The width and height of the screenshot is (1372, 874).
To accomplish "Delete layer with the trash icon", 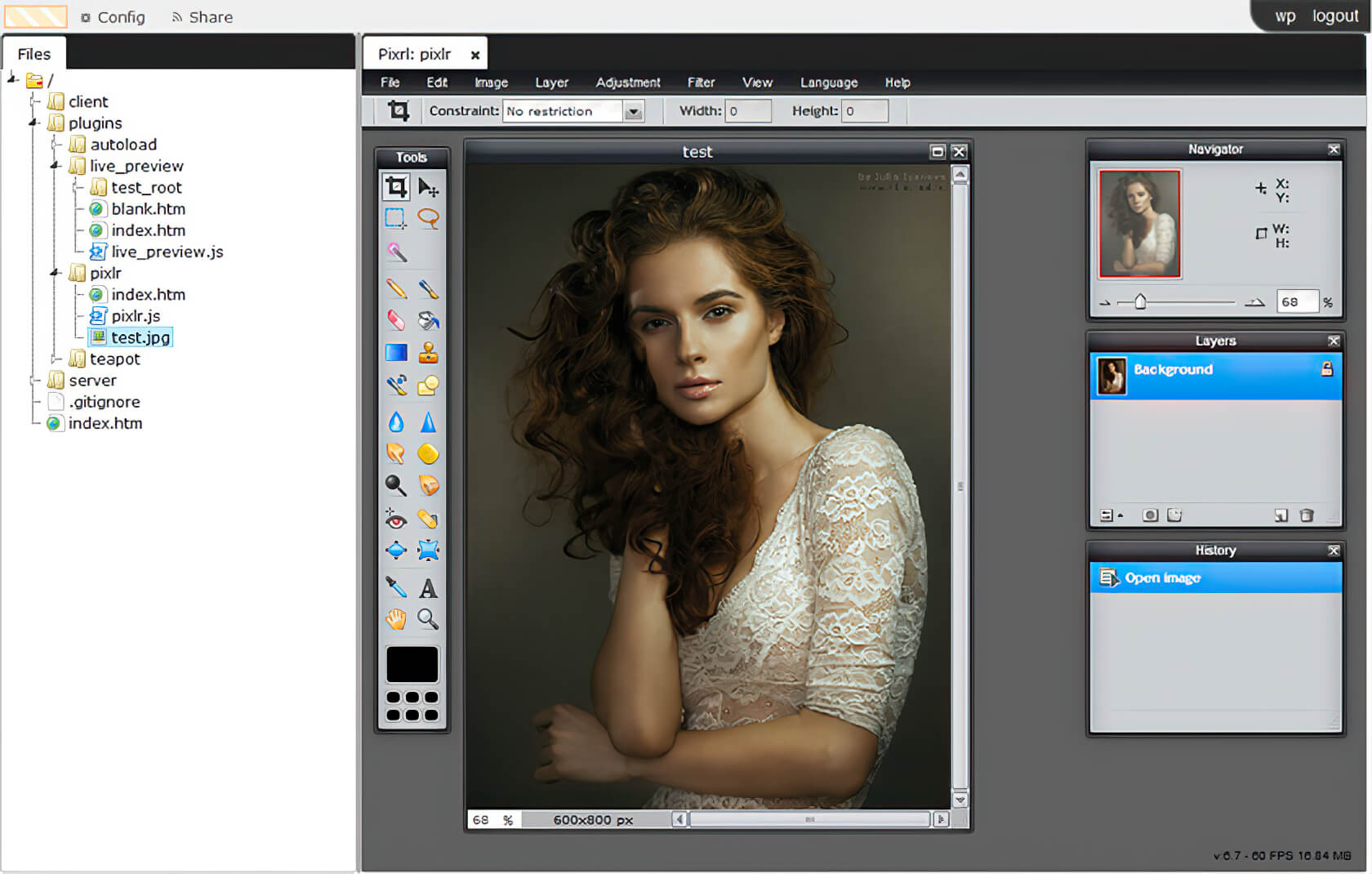I will (x=1306, y=515).
